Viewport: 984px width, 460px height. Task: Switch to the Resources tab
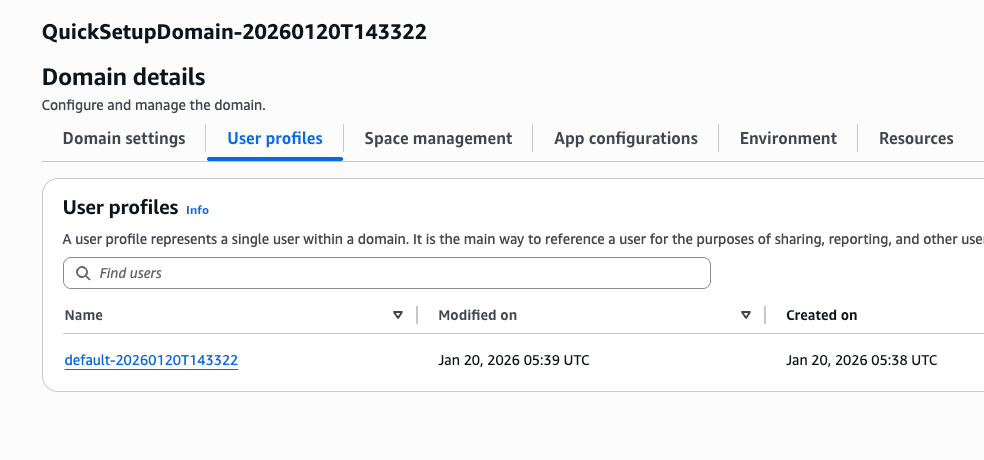pyautogui.click(x=916, y=139)
